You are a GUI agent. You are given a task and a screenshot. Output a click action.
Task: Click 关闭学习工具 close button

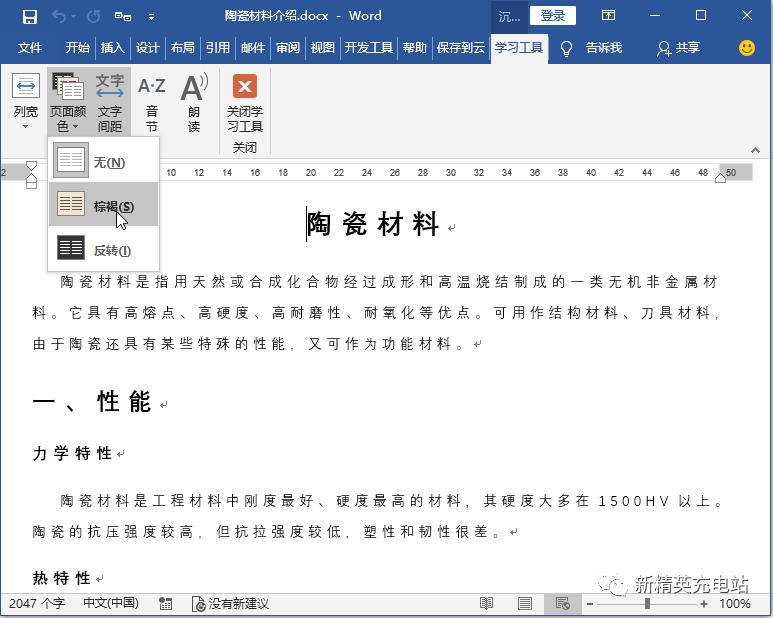pyautogui.click(x=245, y=103)
